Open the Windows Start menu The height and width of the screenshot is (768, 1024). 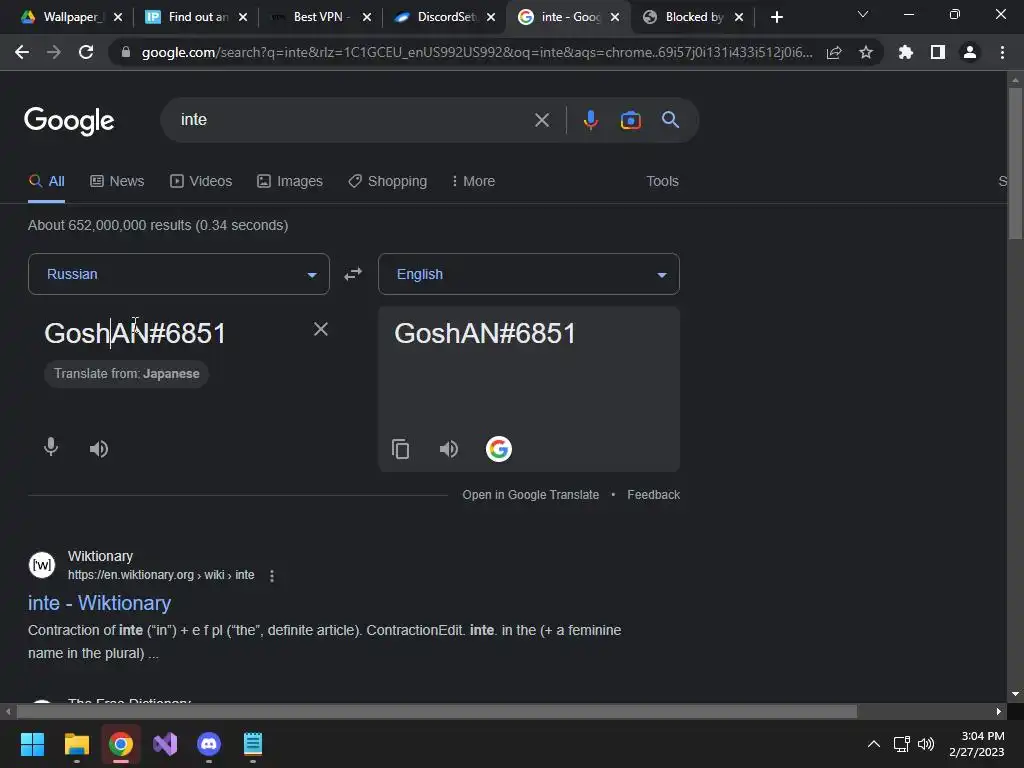(32, 744)
